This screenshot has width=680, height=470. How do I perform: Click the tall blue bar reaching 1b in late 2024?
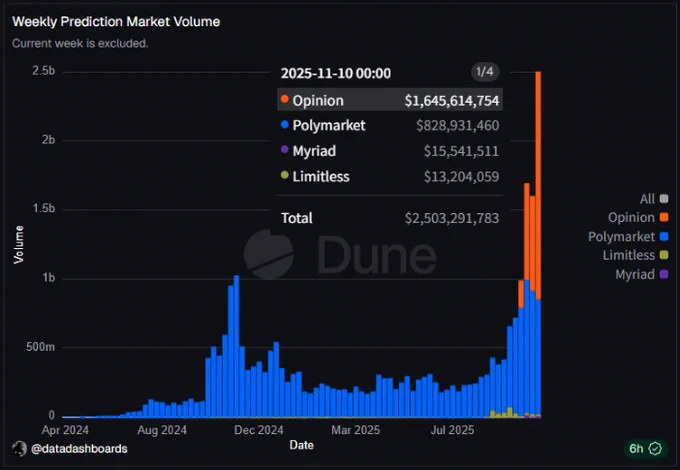(236, 346)
